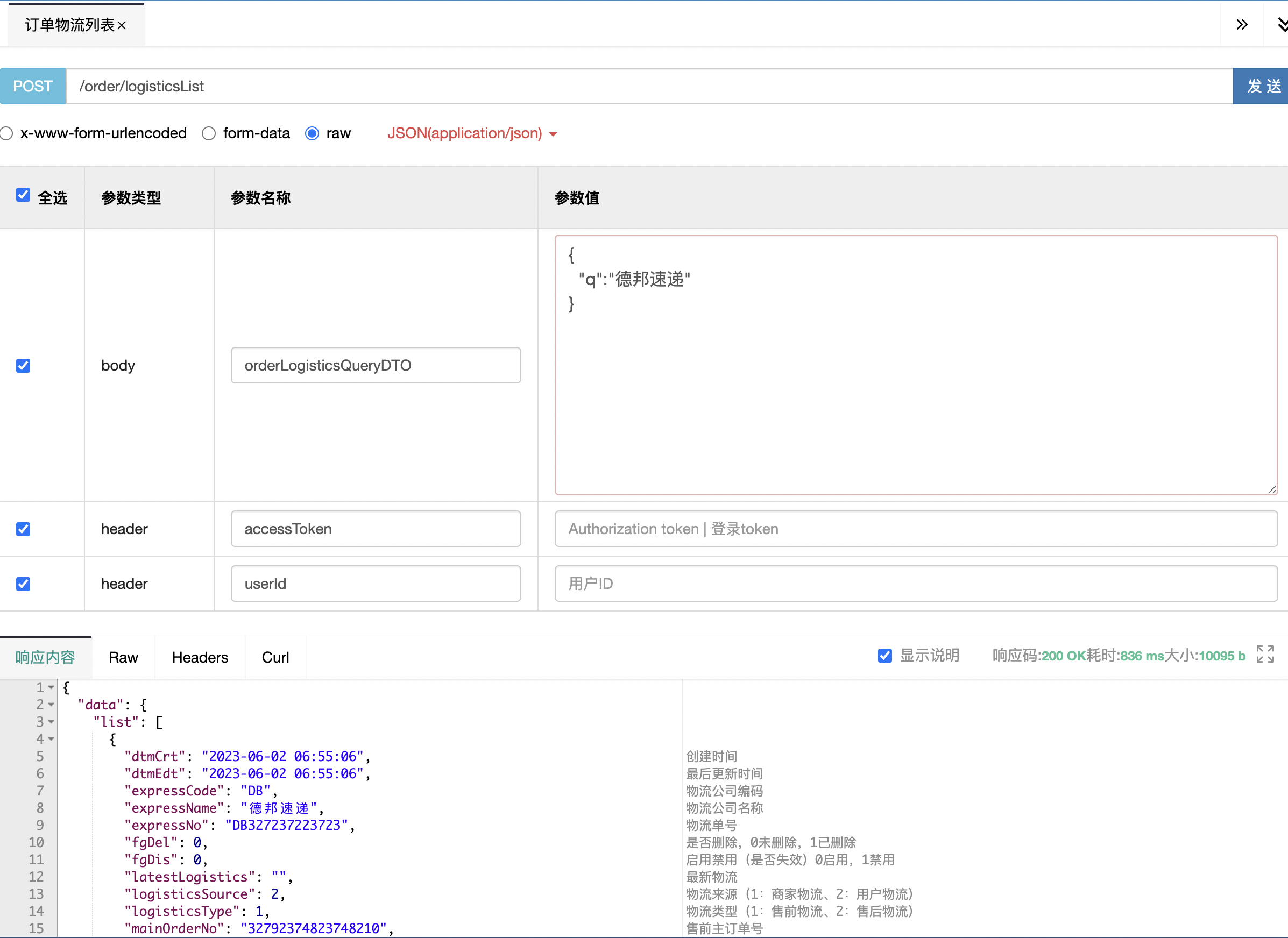This screenshot has height=938, width=1288.
Task: Toggle the 全选 select-all checkbox
Action: pos(23,195)
